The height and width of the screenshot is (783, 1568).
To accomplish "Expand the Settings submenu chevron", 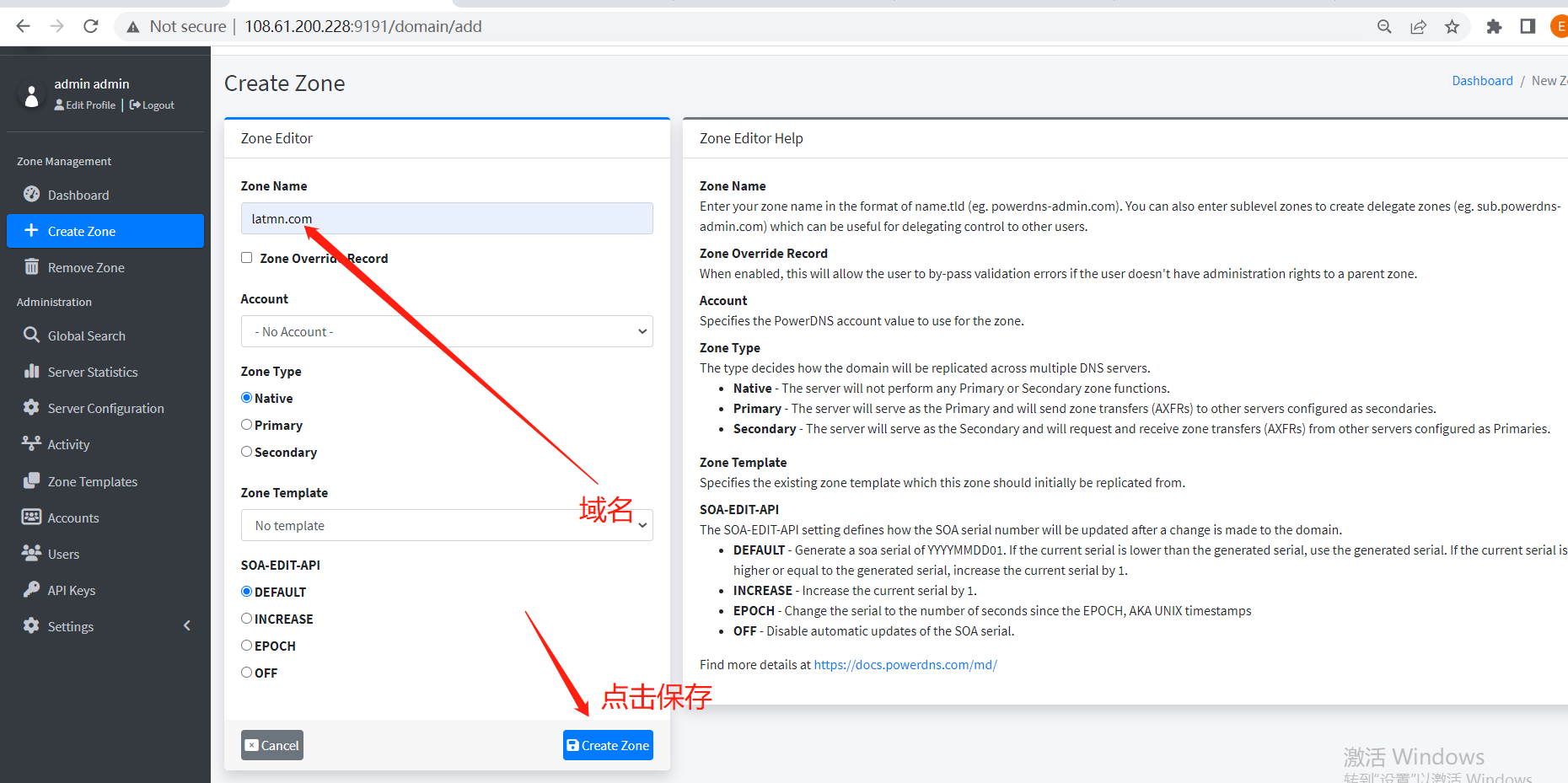I will coord(187,625).
